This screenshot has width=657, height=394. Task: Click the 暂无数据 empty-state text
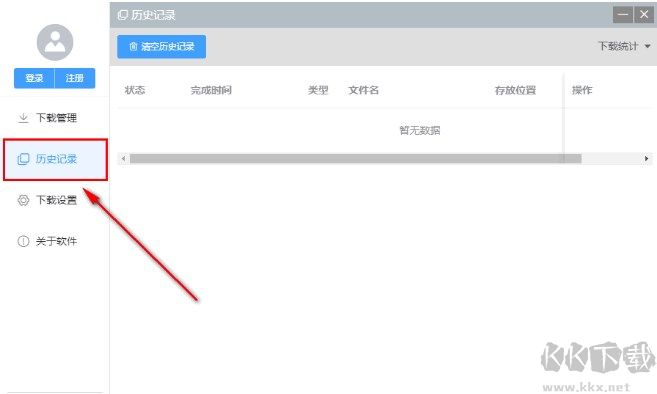[x=419, y=130]
